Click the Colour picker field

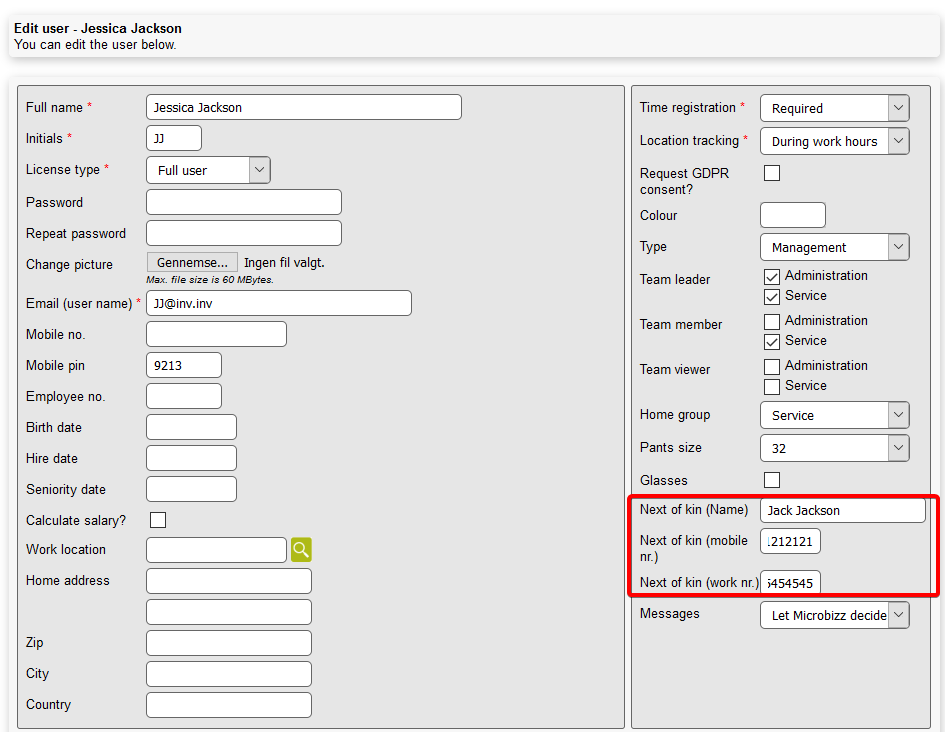coord(792,215)
